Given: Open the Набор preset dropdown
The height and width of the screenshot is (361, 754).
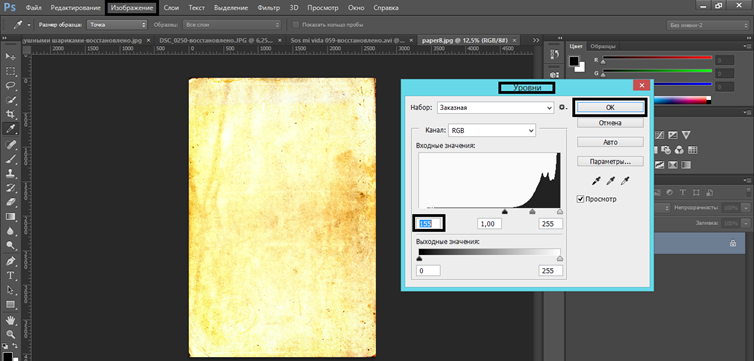Looking at the screenshot, I should click(x=496, y=108).
